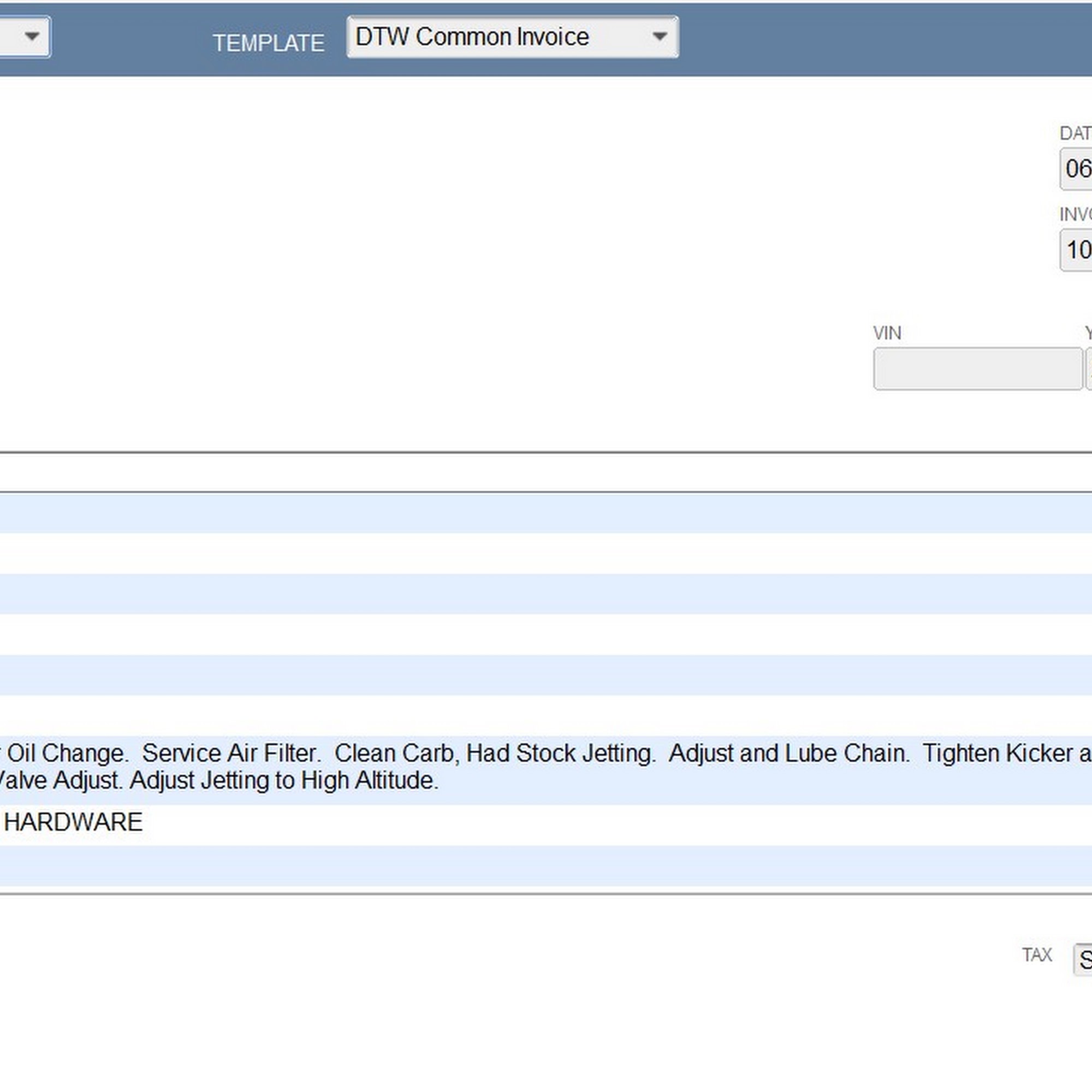Click the TAX label near the bottom
Image resolution: width=1092 pixels, height=1092 pixels.
point(1037,954)
